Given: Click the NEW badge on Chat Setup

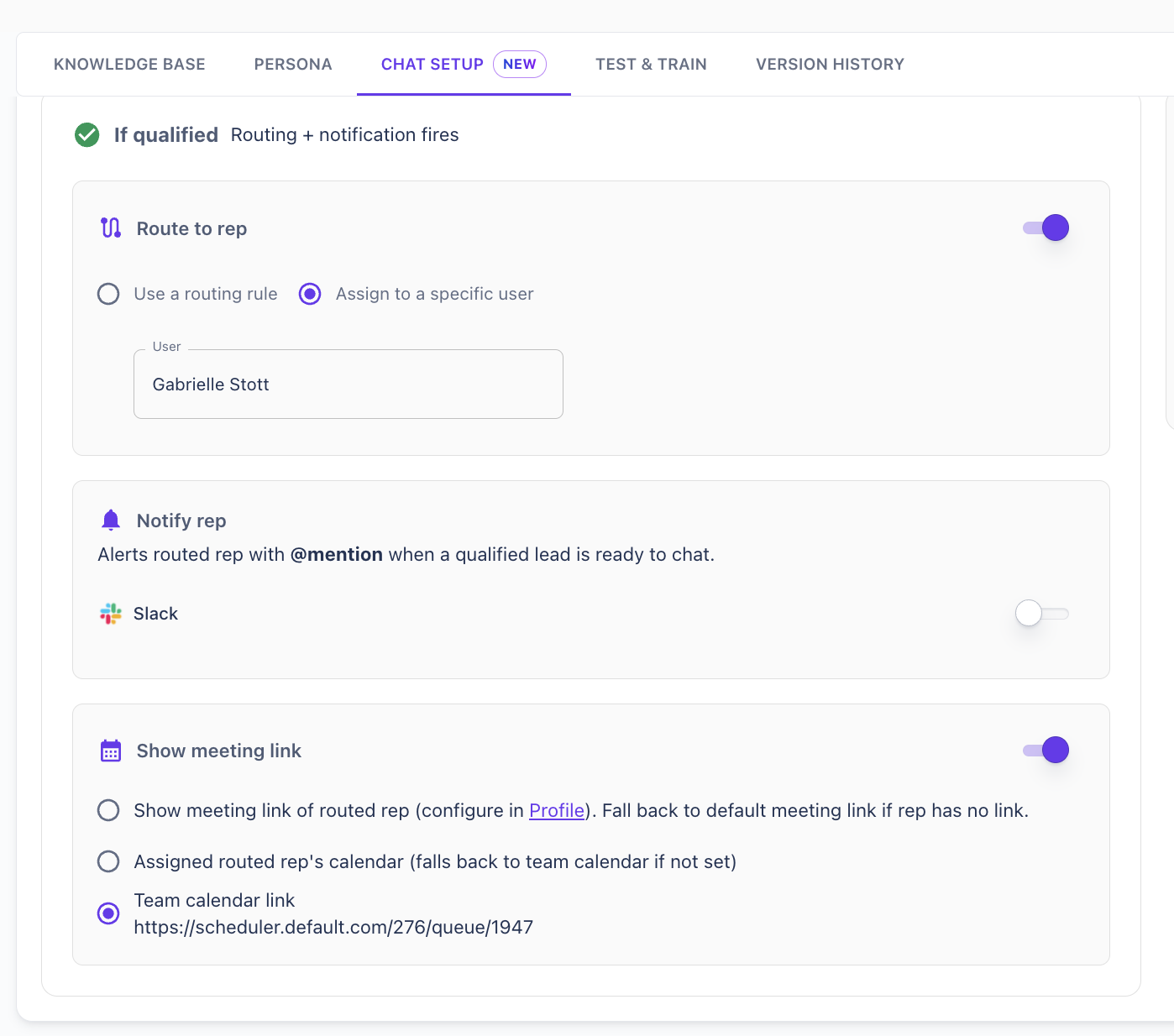Looking at the screenshot, I should click(x=520, y=65).
